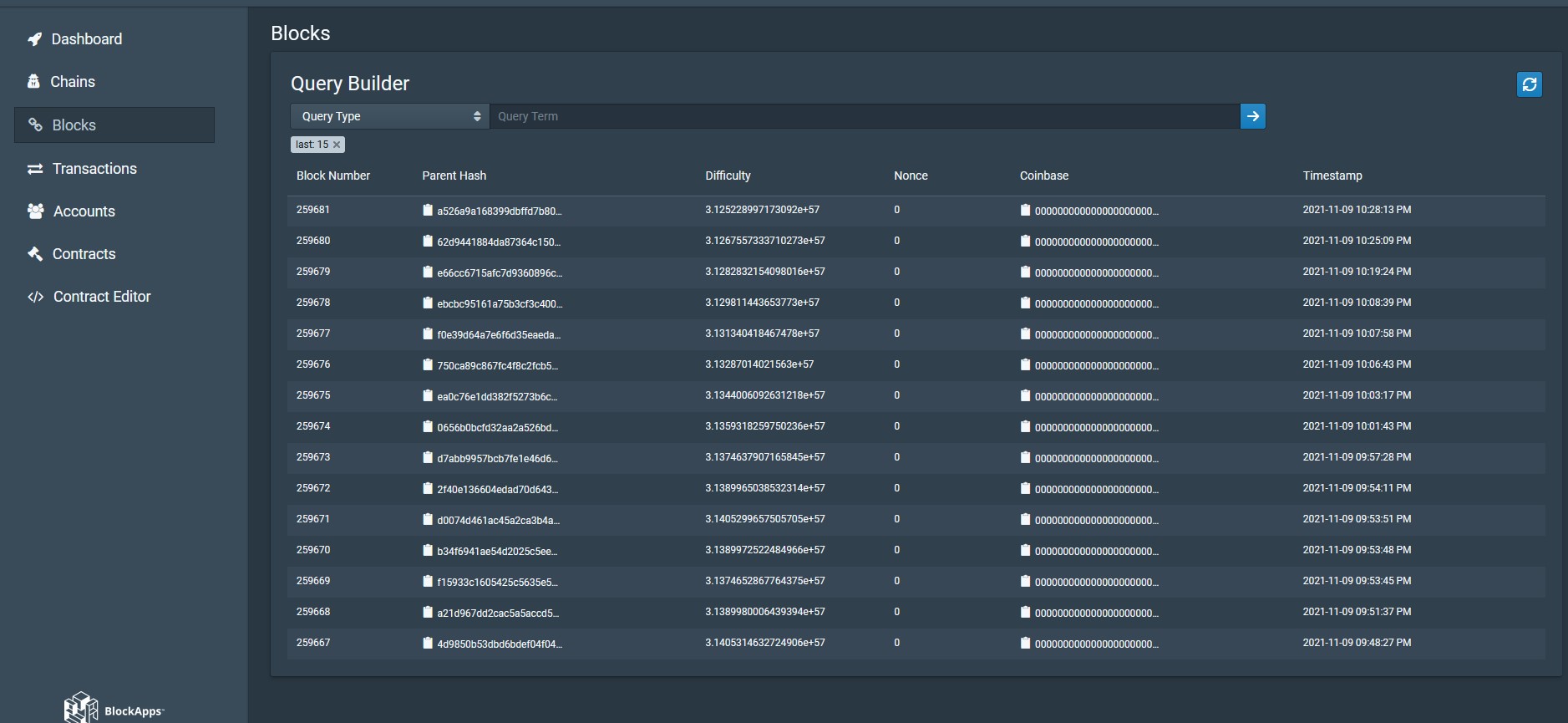Open Contracts page
Viewport: 1568px width, 723px height.
pos(84,254)
